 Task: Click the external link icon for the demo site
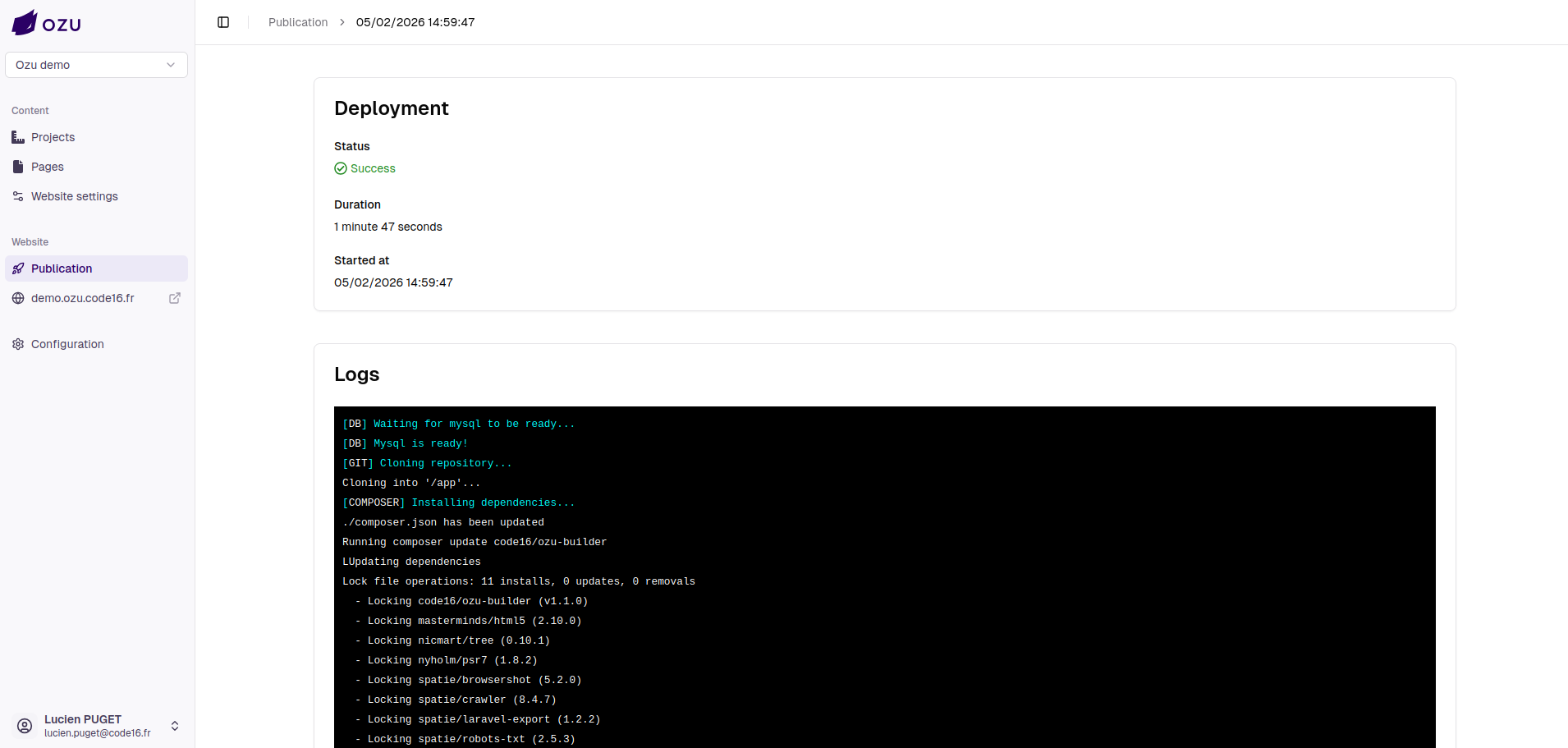[x=175, y=298]
